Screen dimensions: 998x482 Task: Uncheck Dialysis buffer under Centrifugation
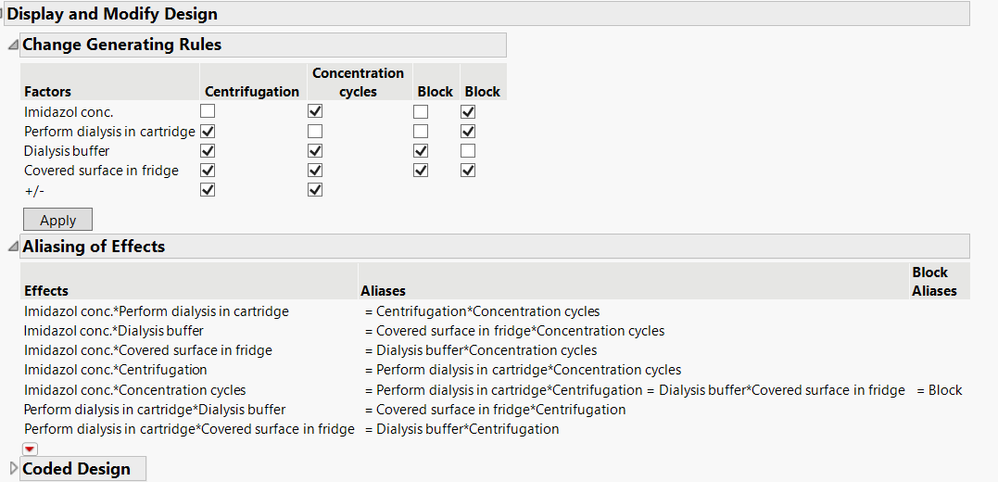coord(208,151)
